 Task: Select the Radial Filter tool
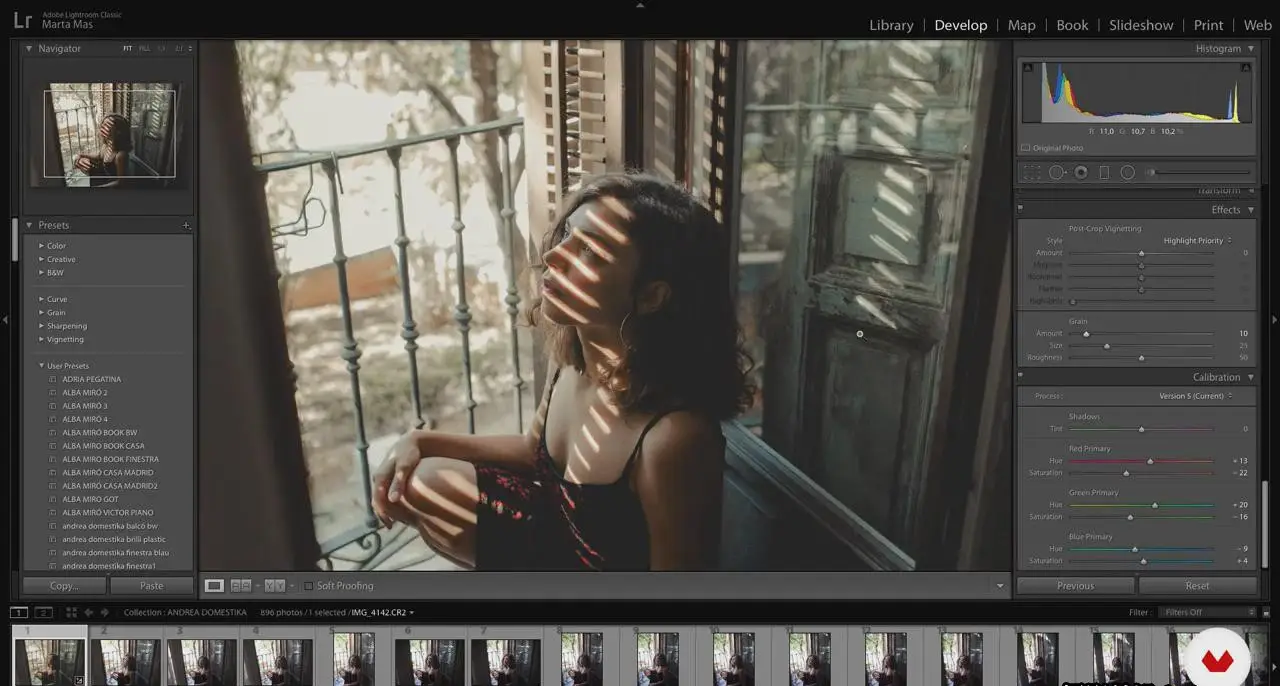(1128, 173)
